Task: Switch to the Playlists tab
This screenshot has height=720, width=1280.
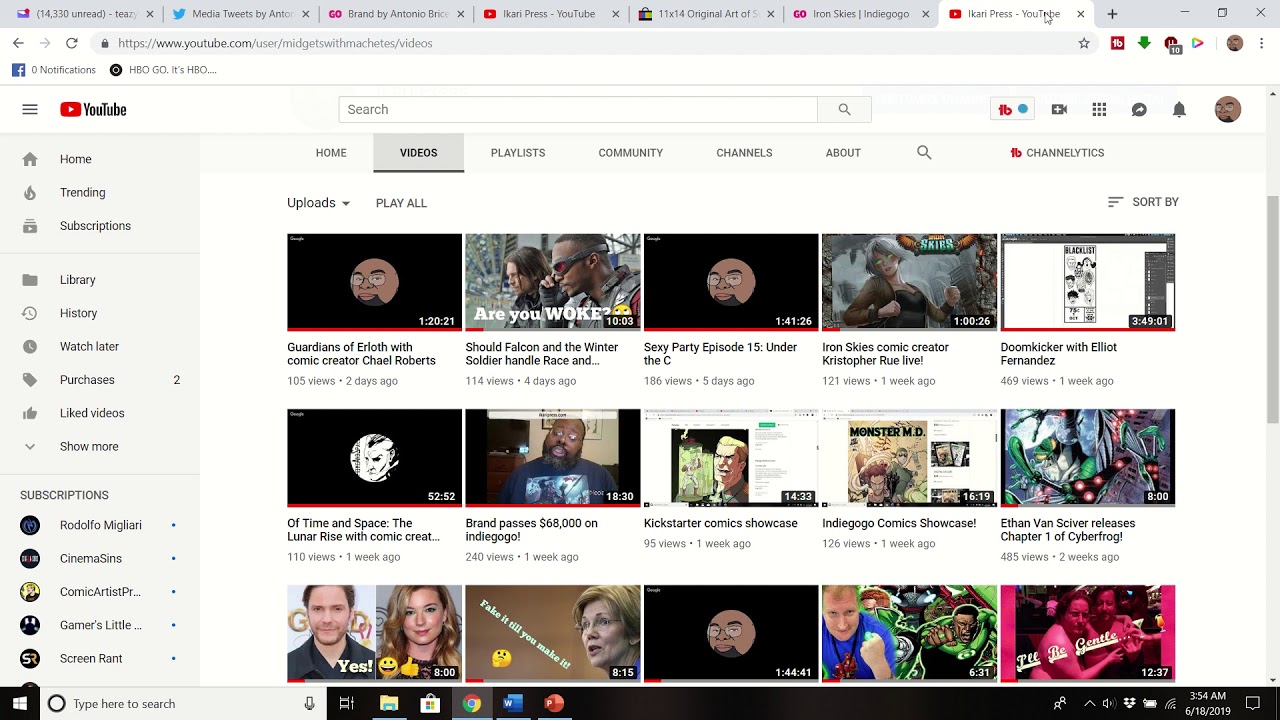Action: coord(517,153)
